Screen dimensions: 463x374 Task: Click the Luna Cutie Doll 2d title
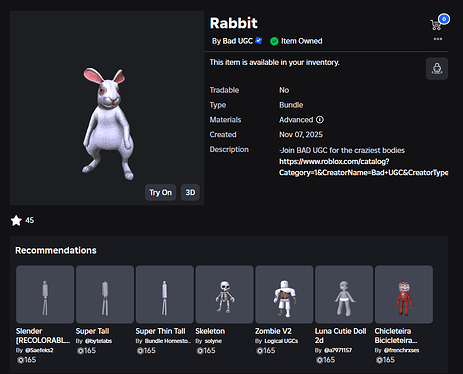click(x=340, y=336)
